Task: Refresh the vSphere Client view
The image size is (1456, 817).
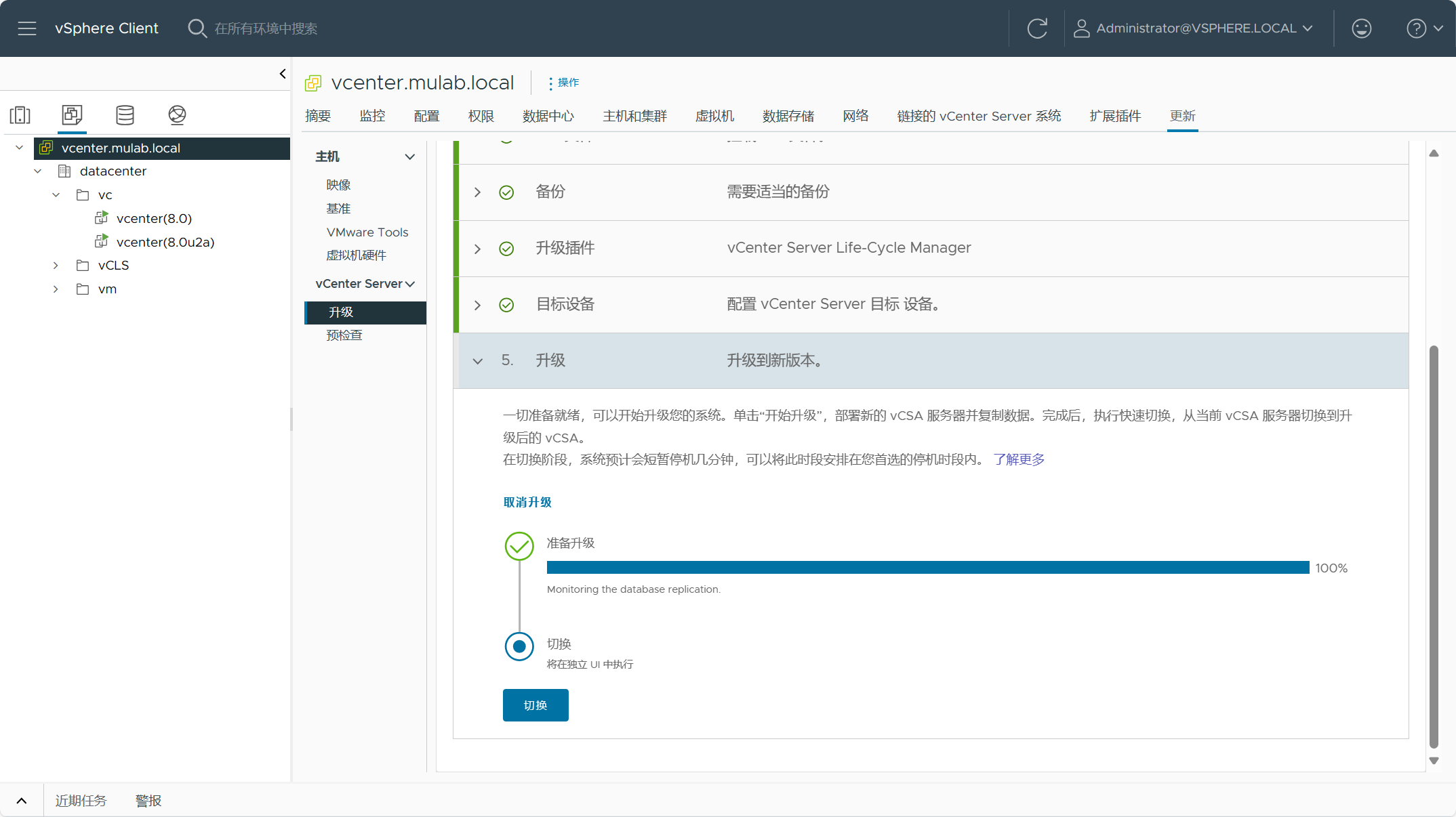Action: pos(1037,28)
